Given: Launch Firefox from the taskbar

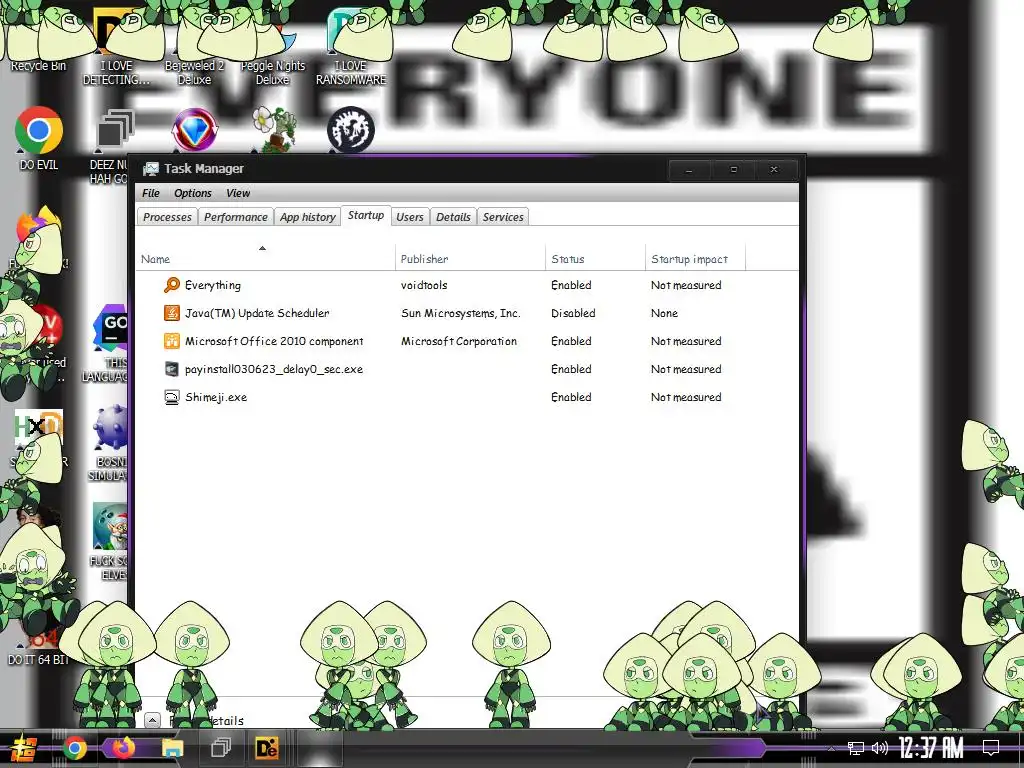Looking at the screenshot, I should tap(123, 748).
